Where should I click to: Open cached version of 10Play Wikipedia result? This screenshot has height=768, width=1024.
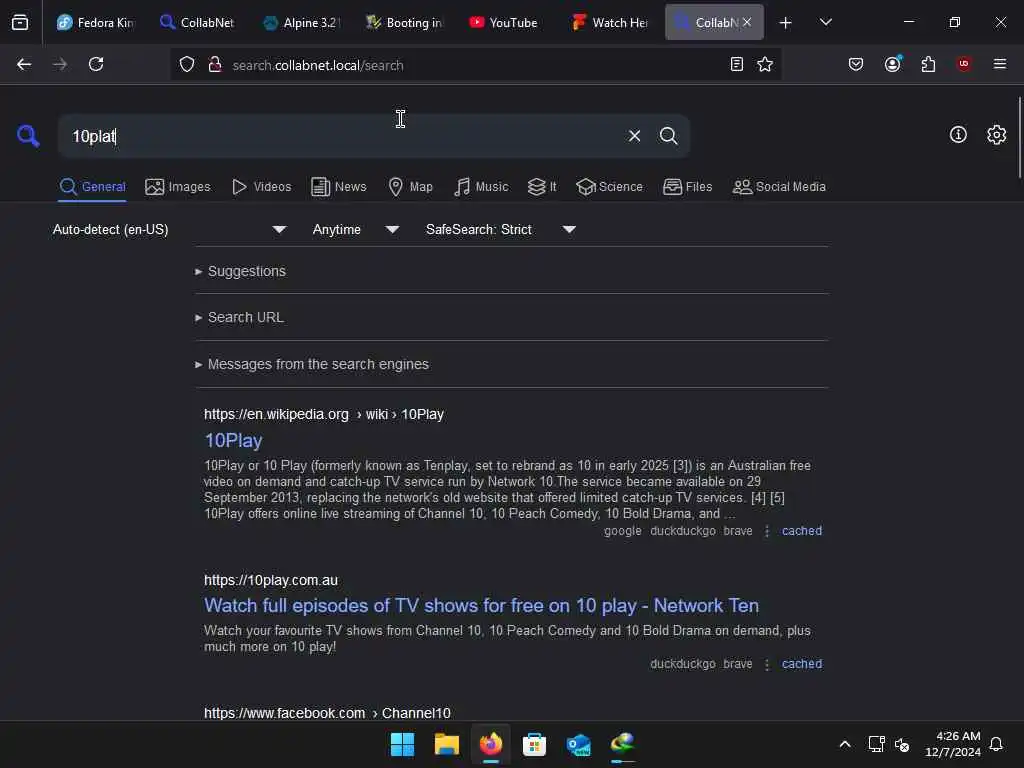pos(802,531)
